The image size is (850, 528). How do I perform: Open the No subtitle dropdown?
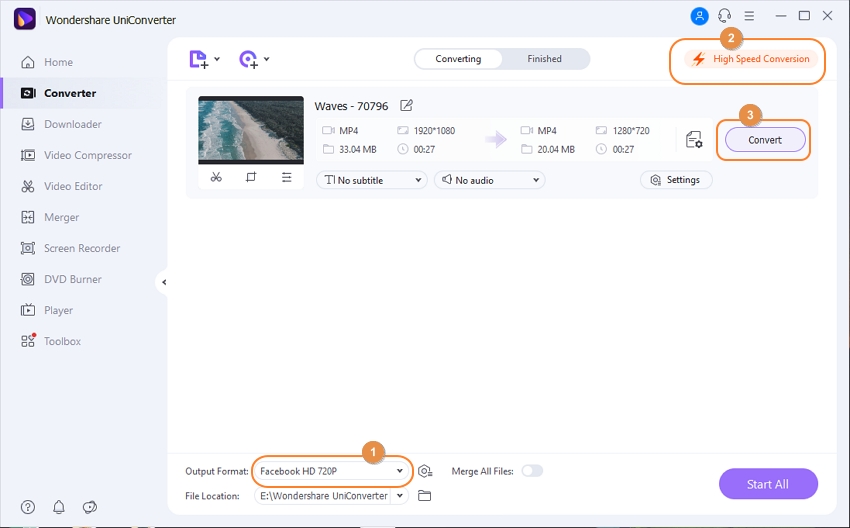[x=371, y=180]
